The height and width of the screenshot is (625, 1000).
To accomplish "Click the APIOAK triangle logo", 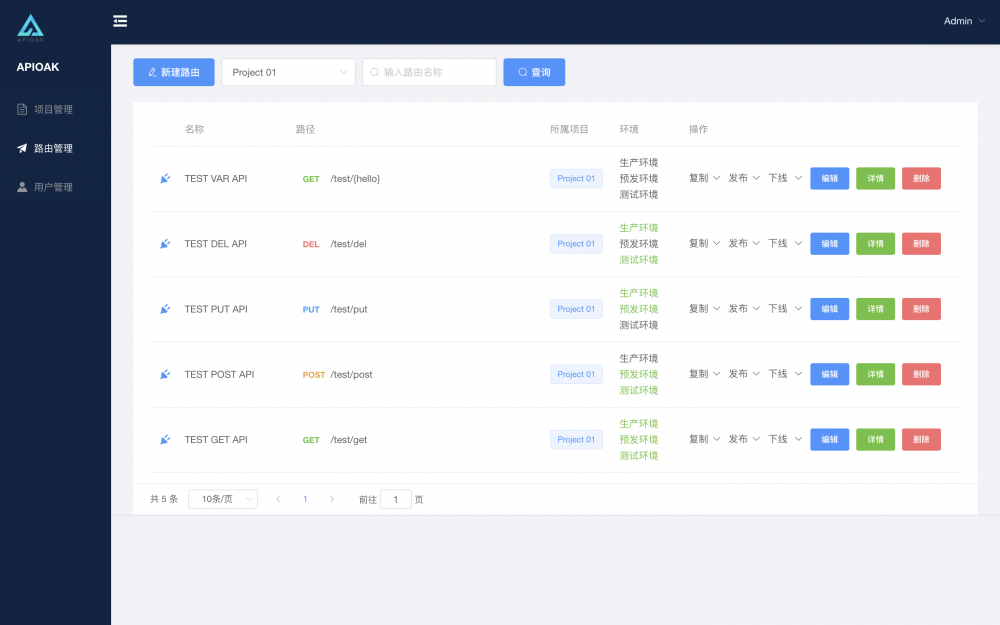I will click(30, 27).
